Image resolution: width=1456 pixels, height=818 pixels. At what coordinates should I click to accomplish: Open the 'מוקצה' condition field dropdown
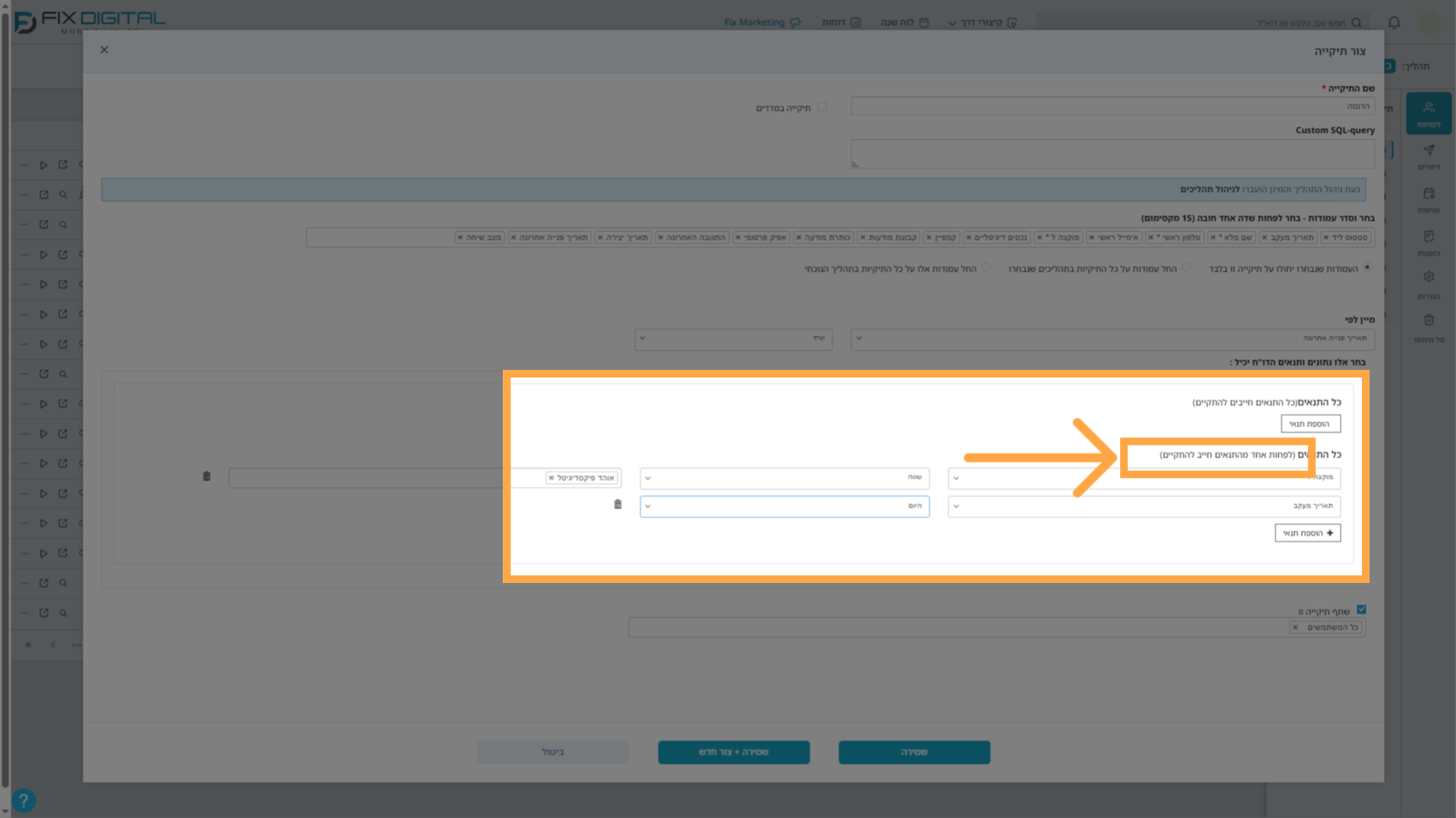pos(1144,478)
